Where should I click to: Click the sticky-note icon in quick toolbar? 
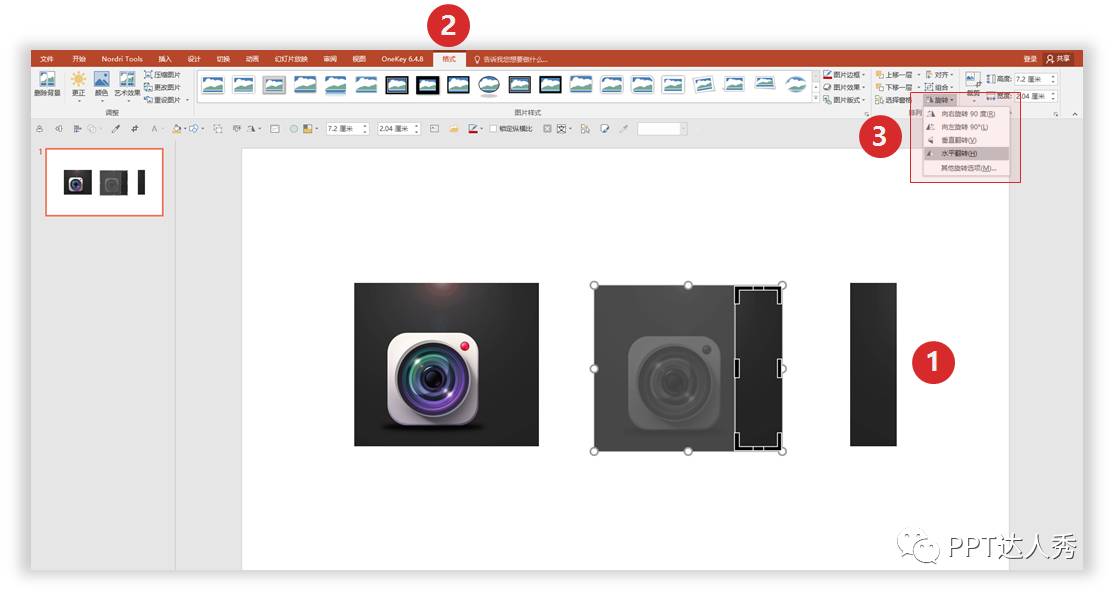pos(605,129)
